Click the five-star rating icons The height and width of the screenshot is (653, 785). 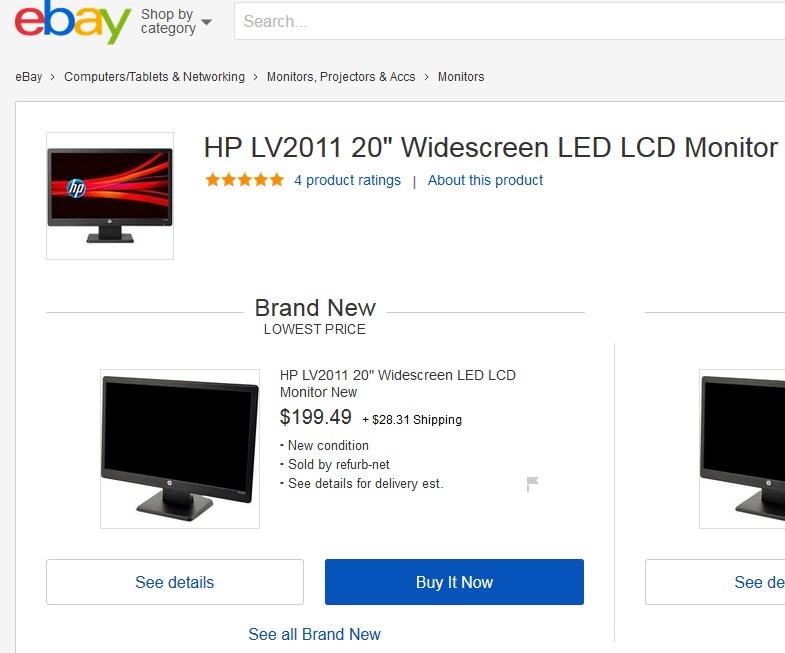coord(245,180)
